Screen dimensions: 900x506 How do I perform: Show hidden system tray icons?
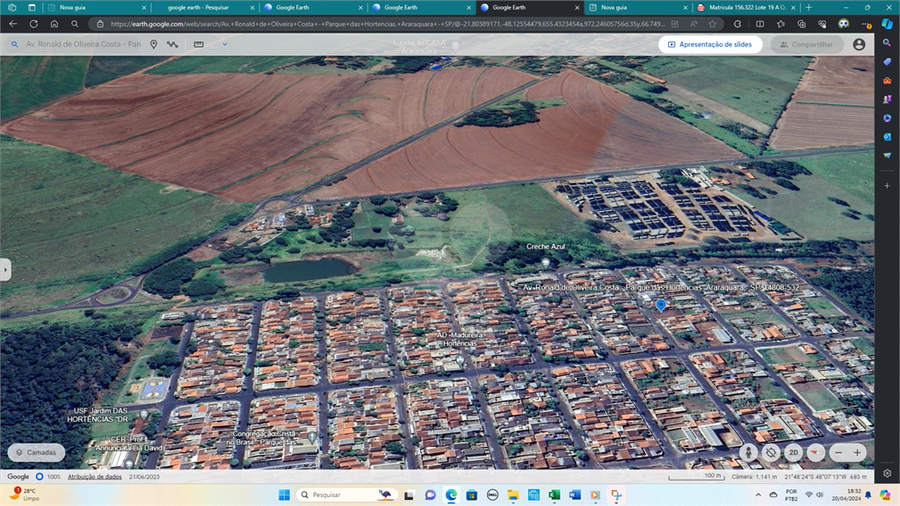click(x=756, y=495)
